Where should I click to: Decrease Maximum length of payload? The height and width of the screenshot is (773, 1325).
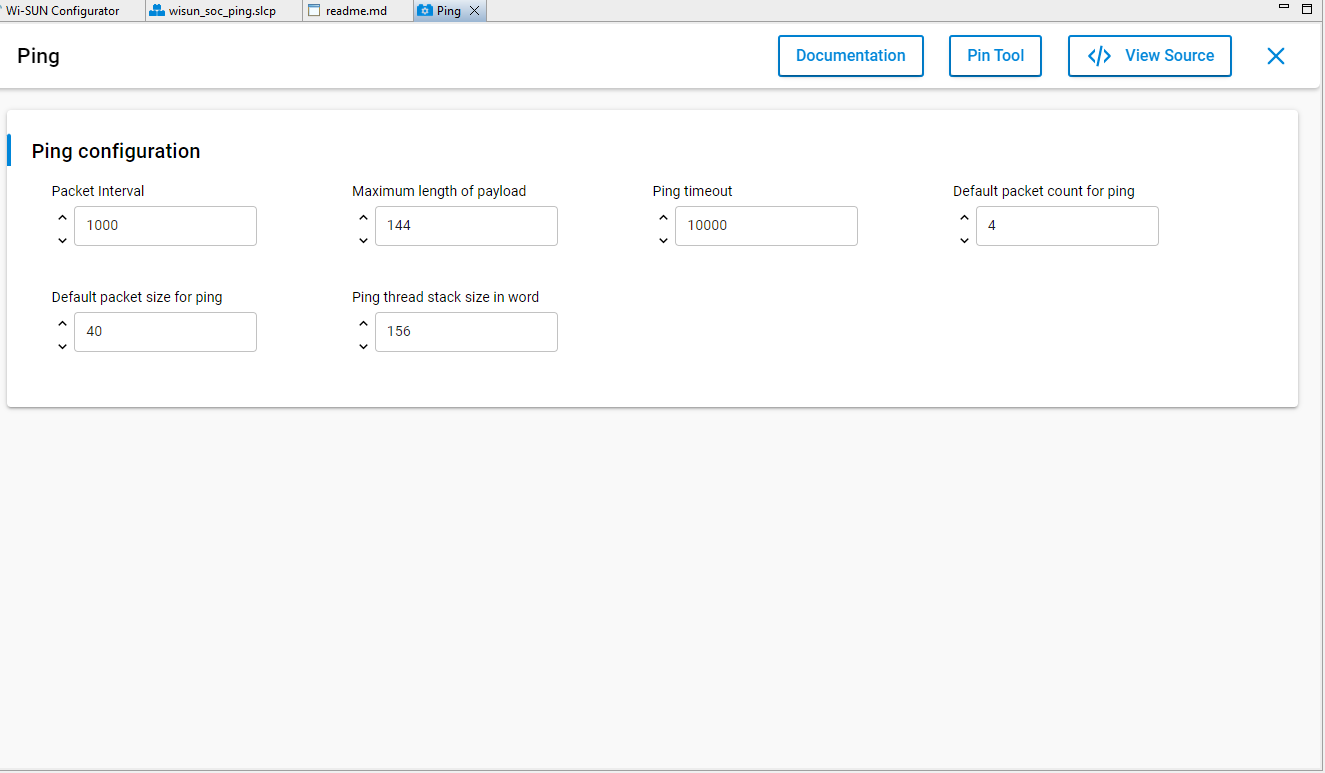pos(363,240)
